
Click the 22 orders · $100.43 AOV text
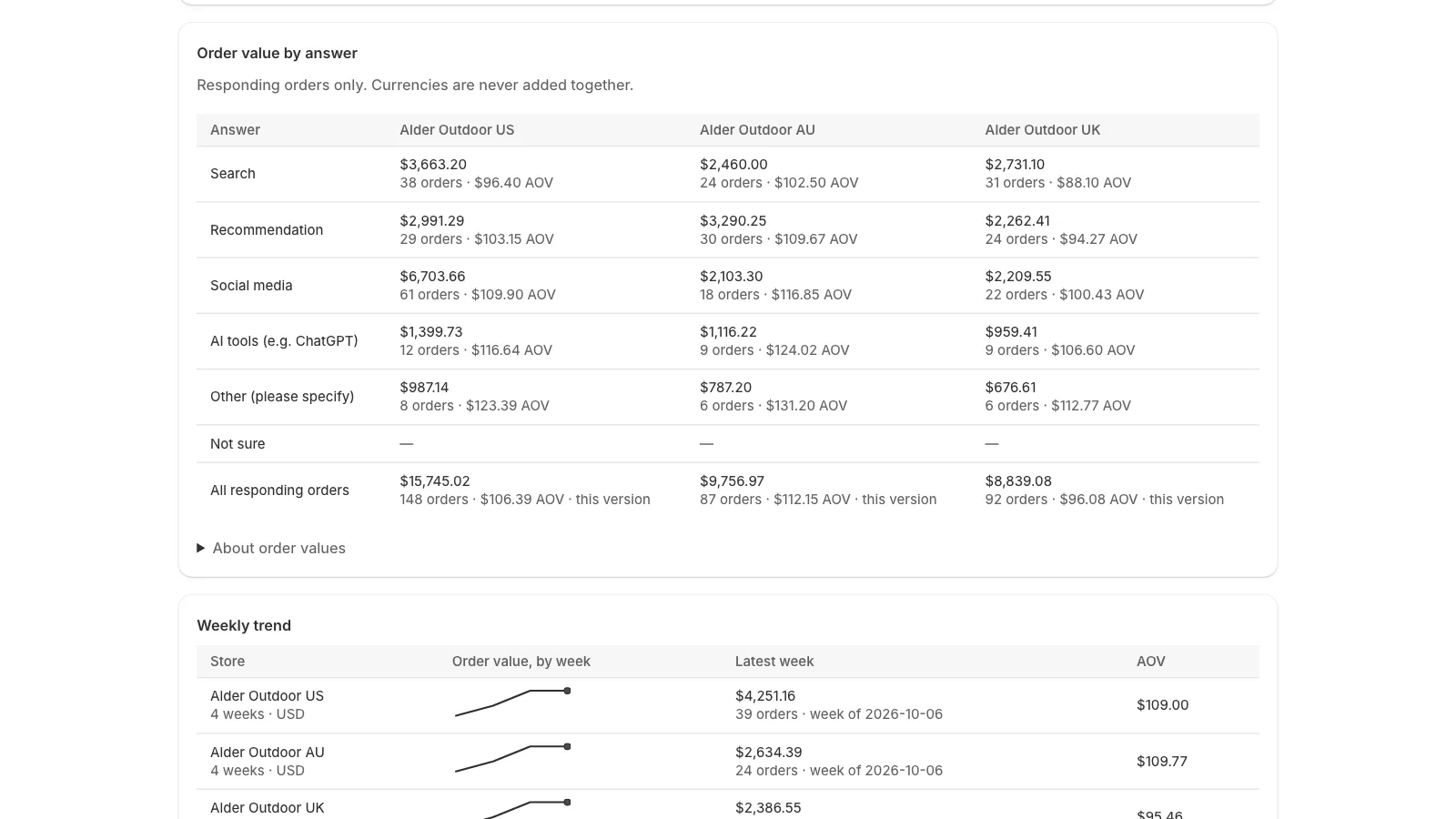(1065, 295)
